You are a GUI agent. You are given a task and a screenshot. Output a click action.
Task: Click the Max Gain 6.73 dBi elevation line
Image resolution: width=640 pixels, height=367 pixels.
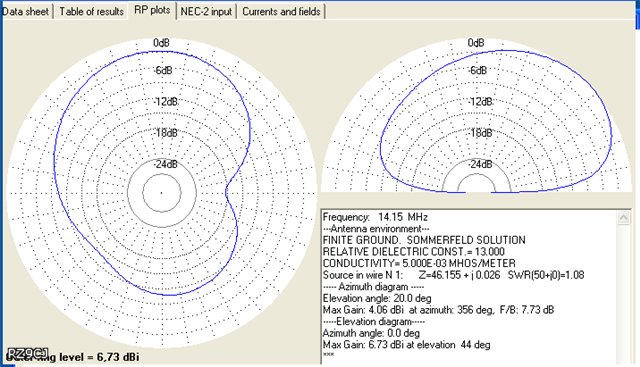pos(407,345)
